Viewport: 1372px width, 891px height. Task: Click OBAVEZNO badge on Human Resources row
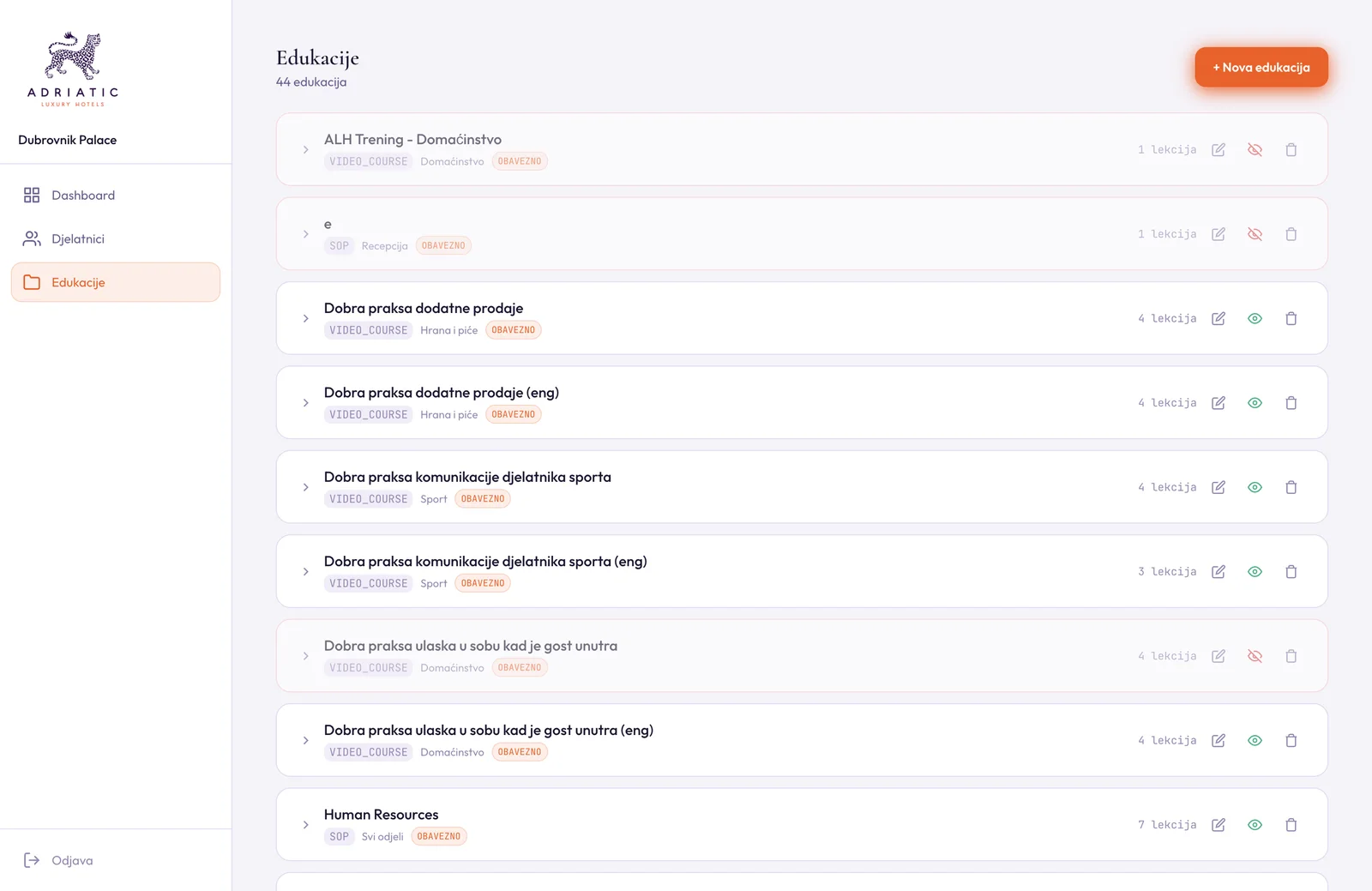point(439,837)
